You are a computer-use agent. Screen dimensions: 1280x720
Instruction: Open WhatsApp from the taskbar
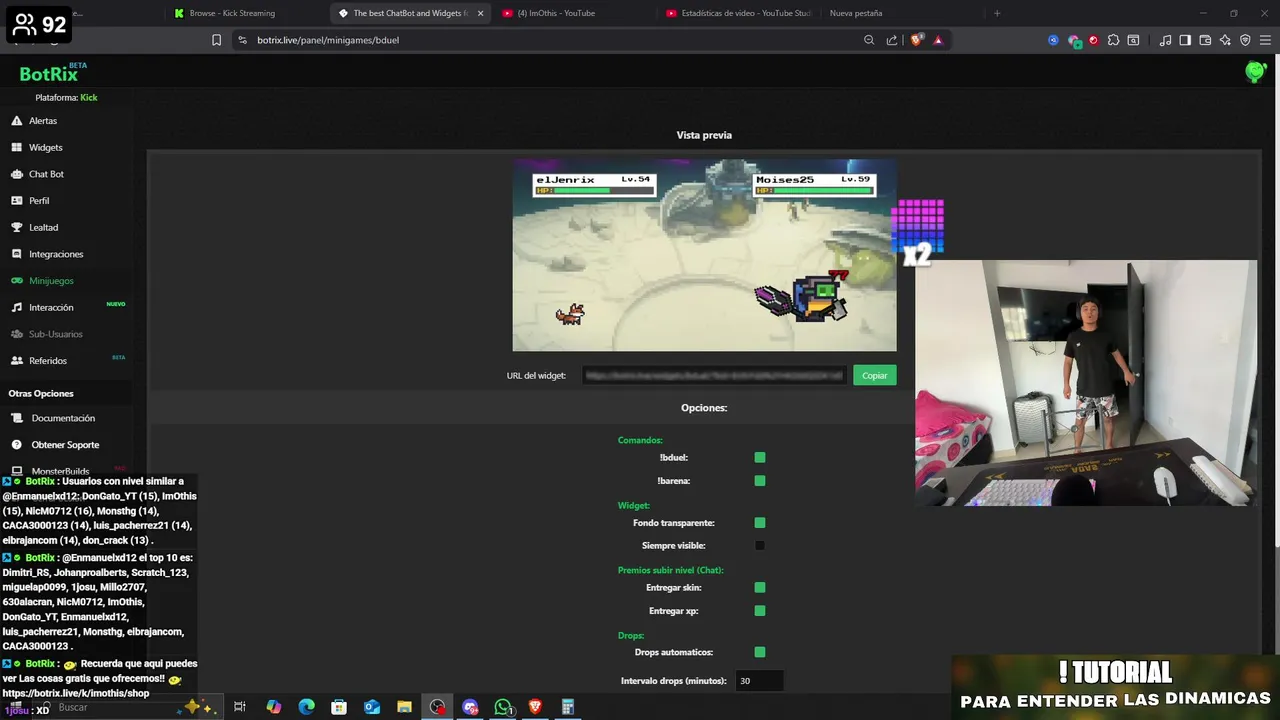click(503, 707)
